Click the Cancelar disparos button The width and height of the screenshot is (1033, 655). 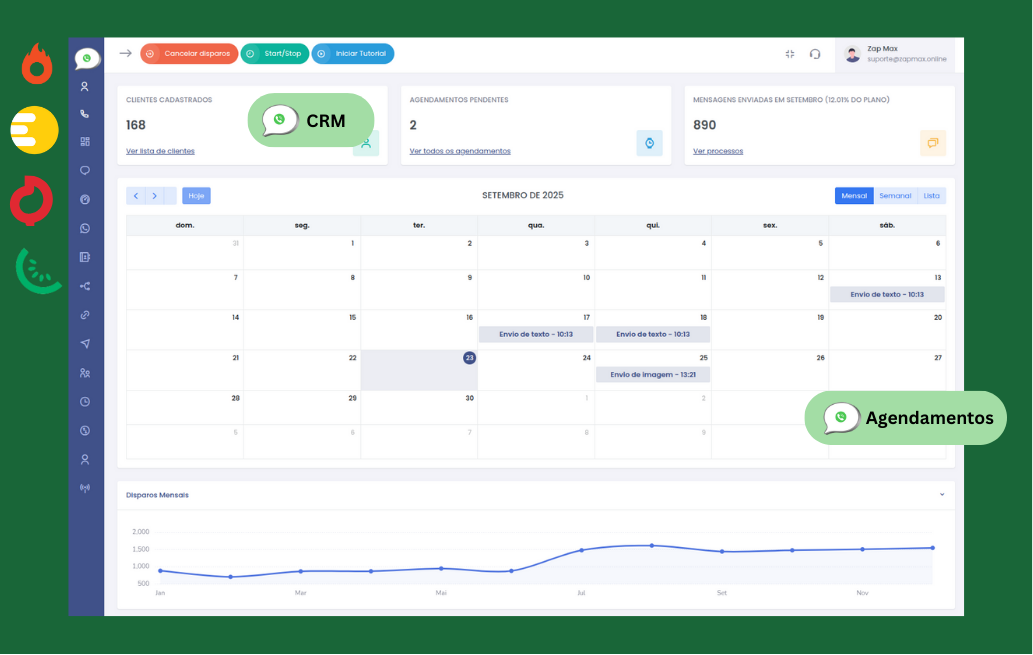[x=189, y=54]
